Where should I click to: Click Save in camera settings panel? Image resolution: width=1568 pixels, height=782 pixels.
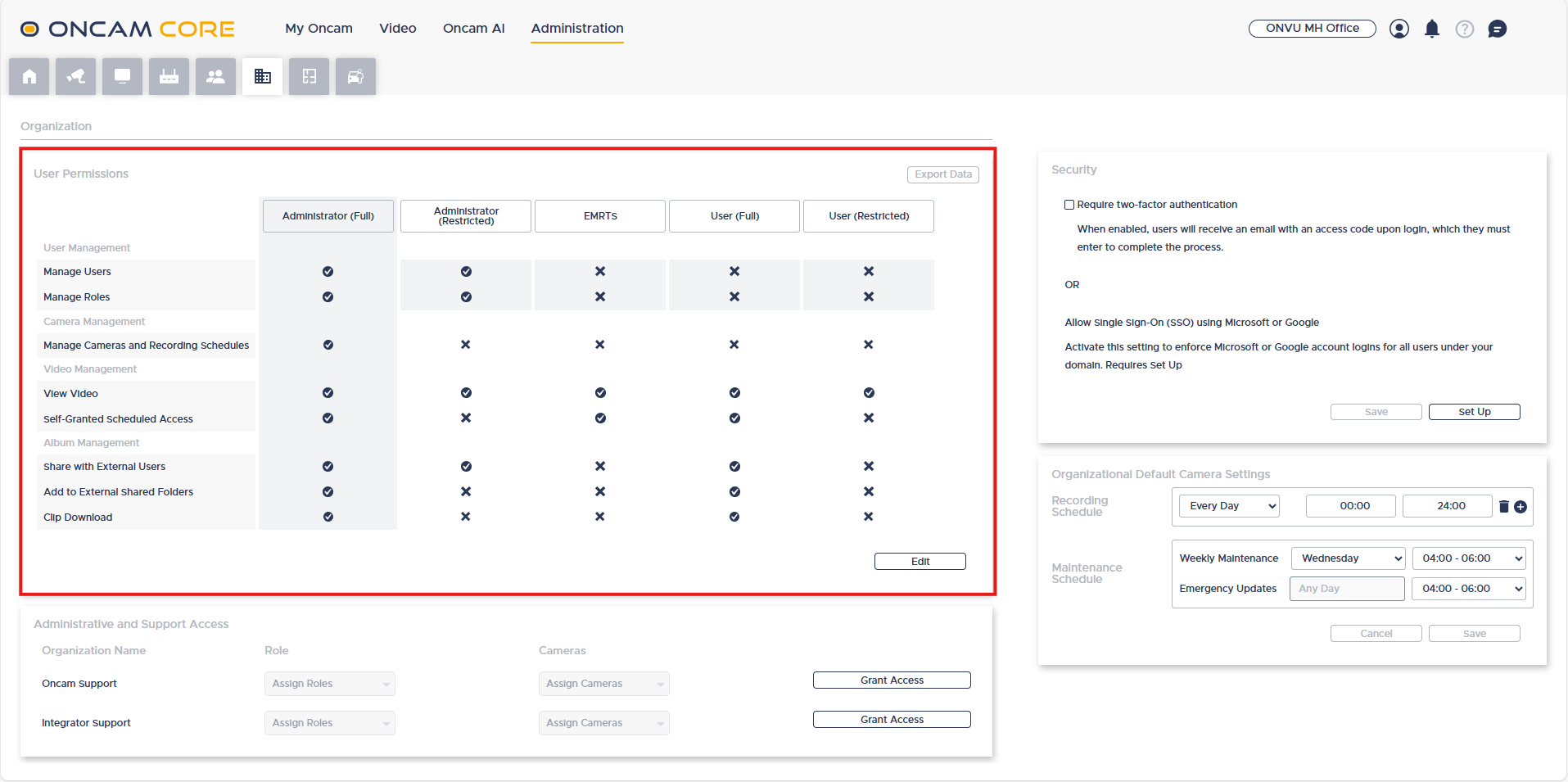pos(1475,634)
